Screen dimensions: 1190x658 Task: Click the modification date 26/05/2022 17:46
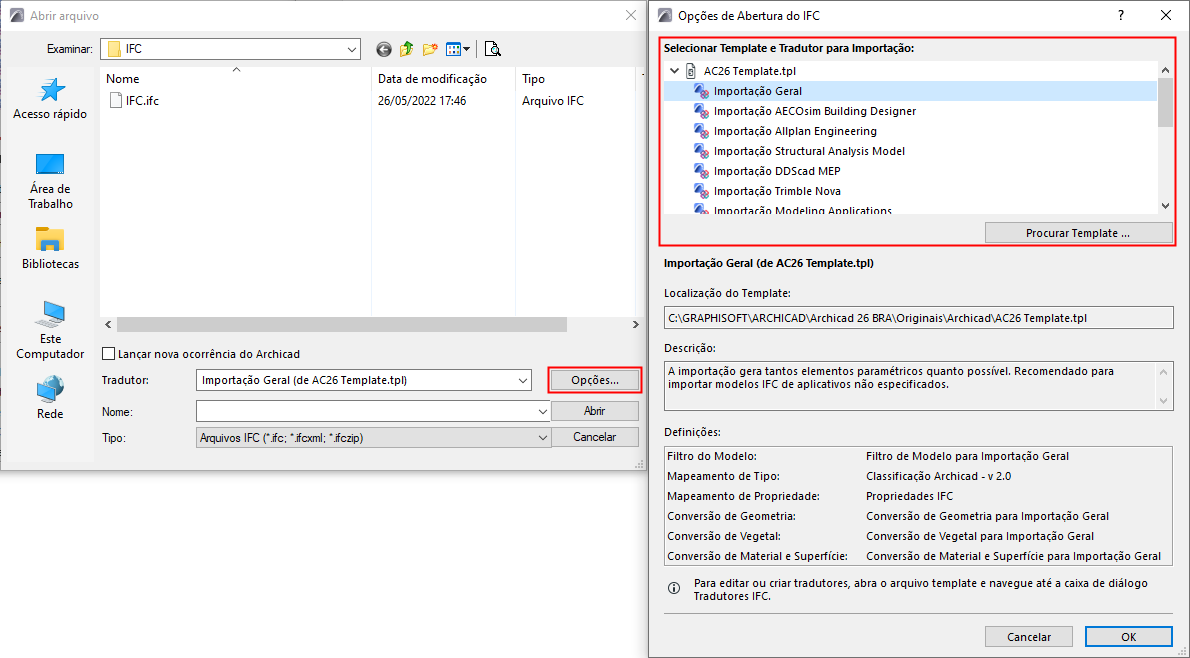click(x=422, y=100)
